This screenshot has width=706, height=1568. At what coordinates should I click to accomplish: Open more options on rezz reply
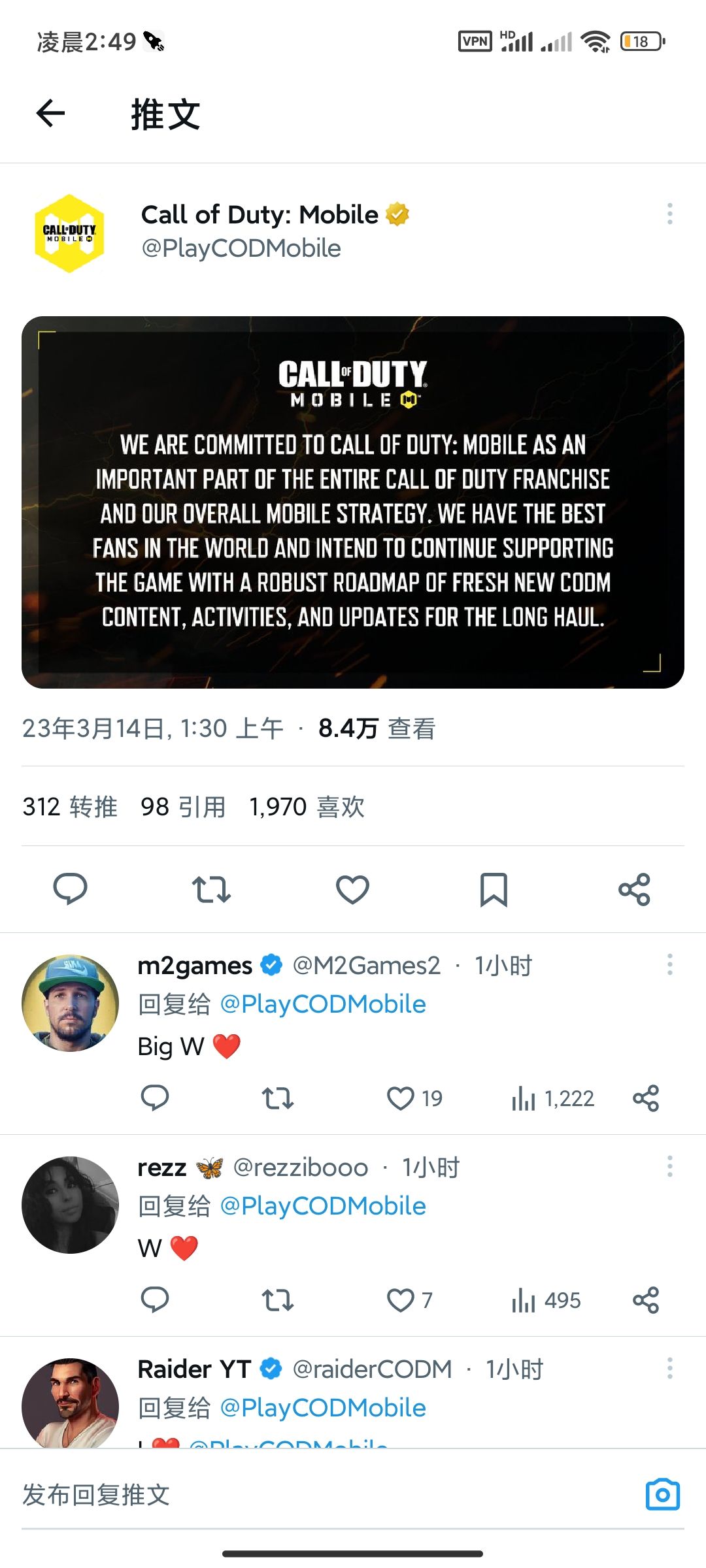[x=669, y=1166]
